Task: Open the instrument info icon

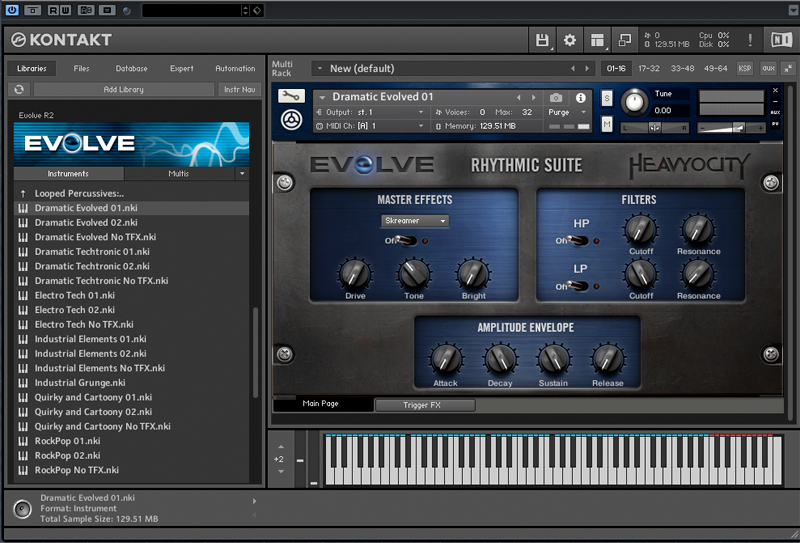Action: 581,97
